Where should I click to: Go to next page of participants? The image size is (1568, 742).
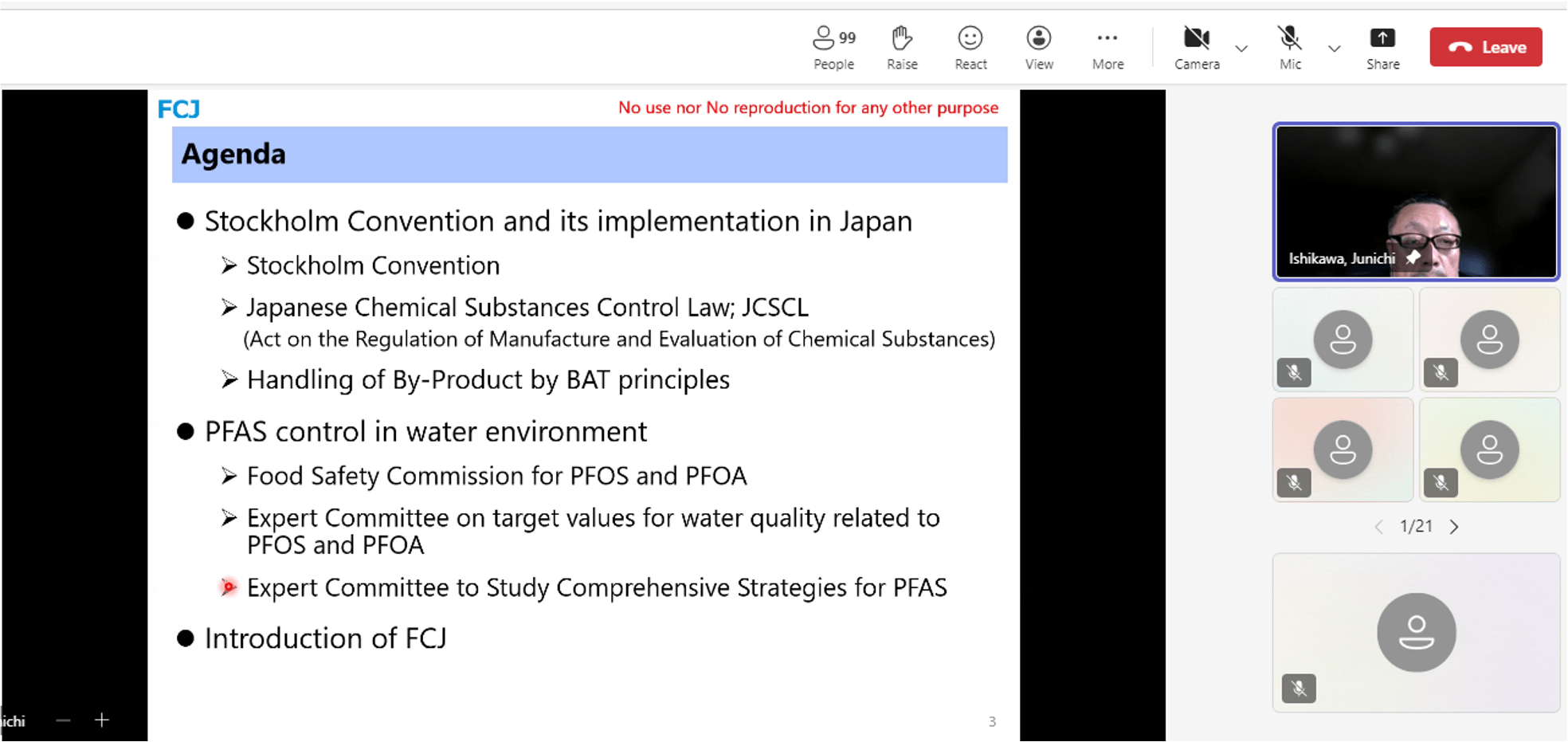tap(1454, 527)
